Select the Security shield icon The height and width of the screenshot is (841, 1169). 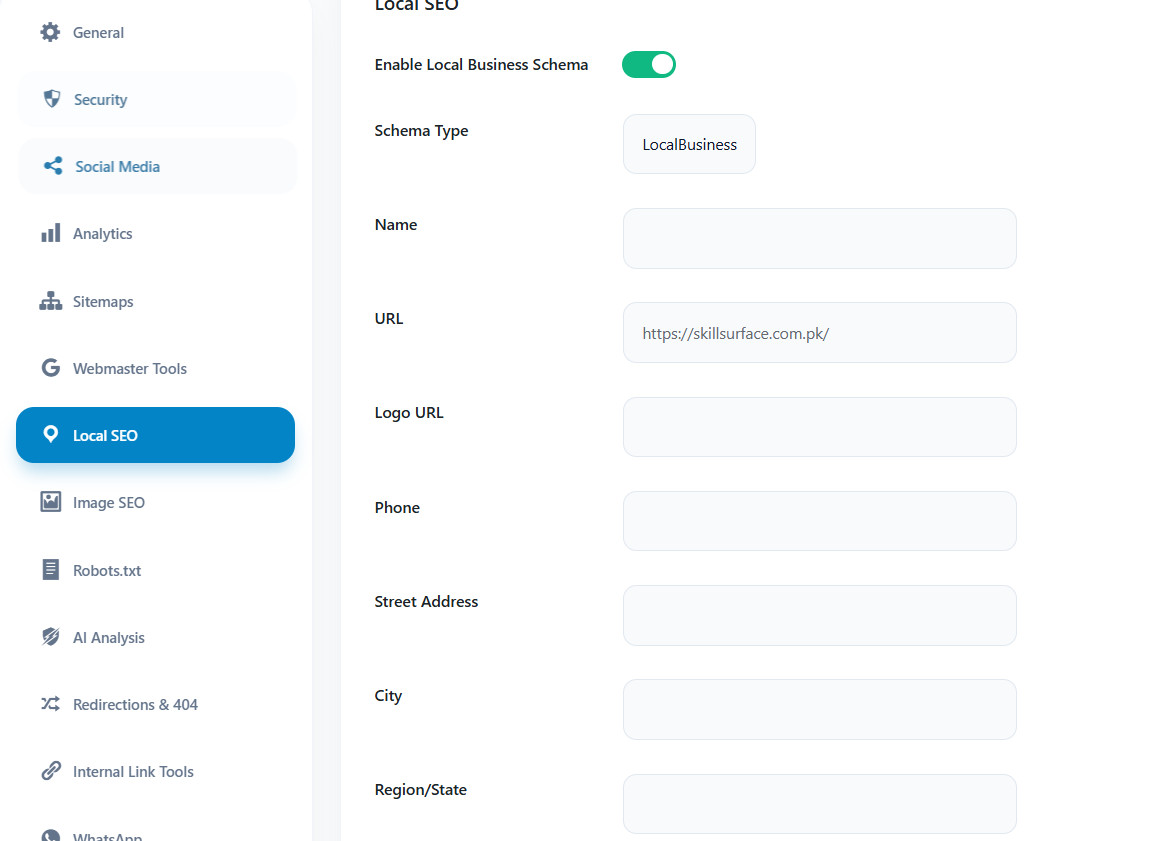[x=49, y=99]
